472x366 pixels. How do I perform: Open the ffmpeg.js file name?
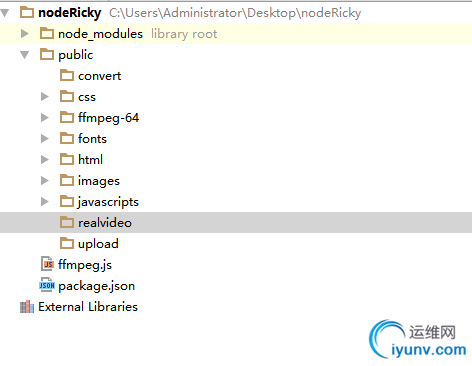85,265
